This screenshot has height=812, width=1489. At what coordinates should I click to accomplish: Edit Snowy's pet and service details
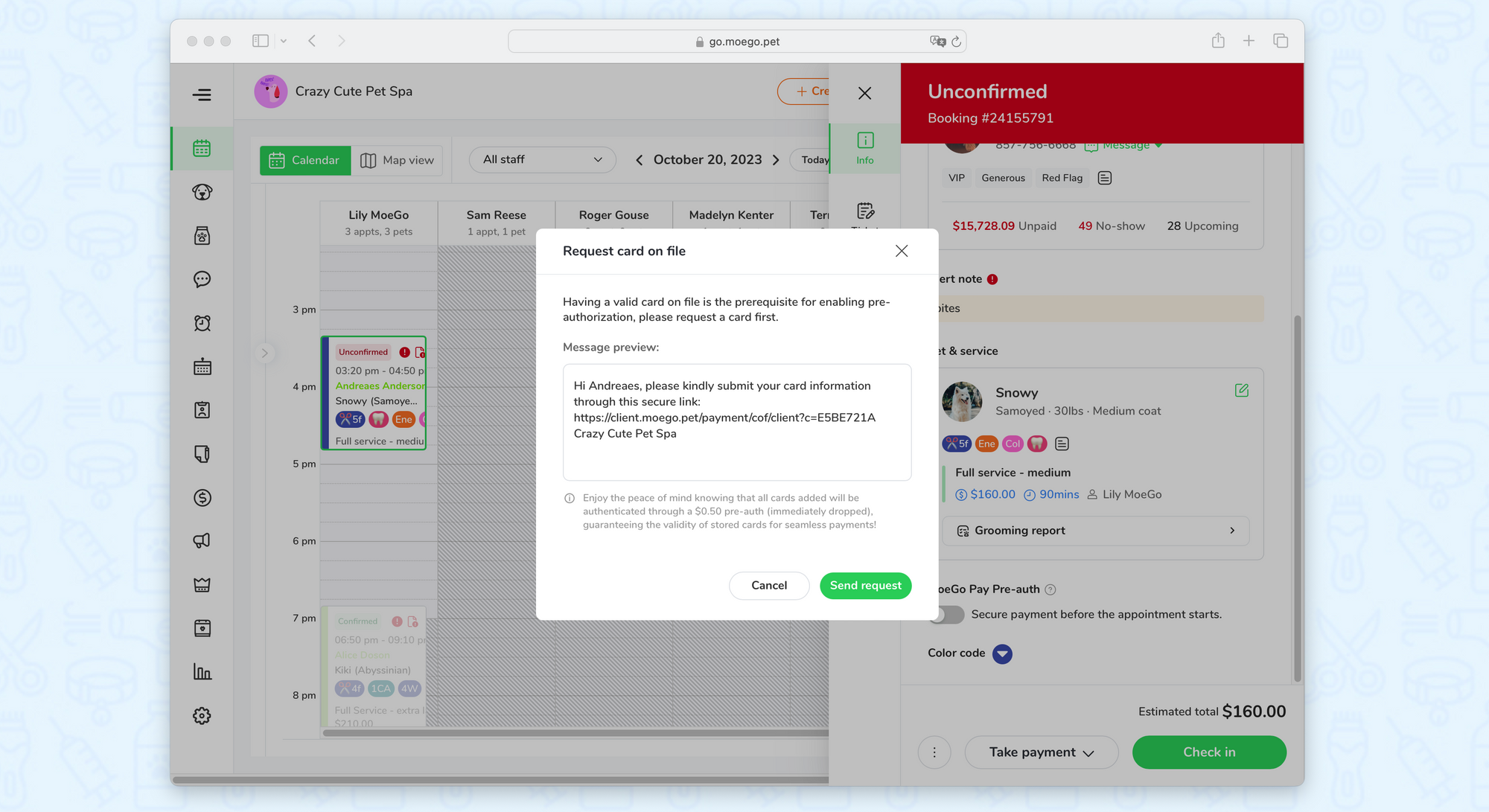(1241, 391)
